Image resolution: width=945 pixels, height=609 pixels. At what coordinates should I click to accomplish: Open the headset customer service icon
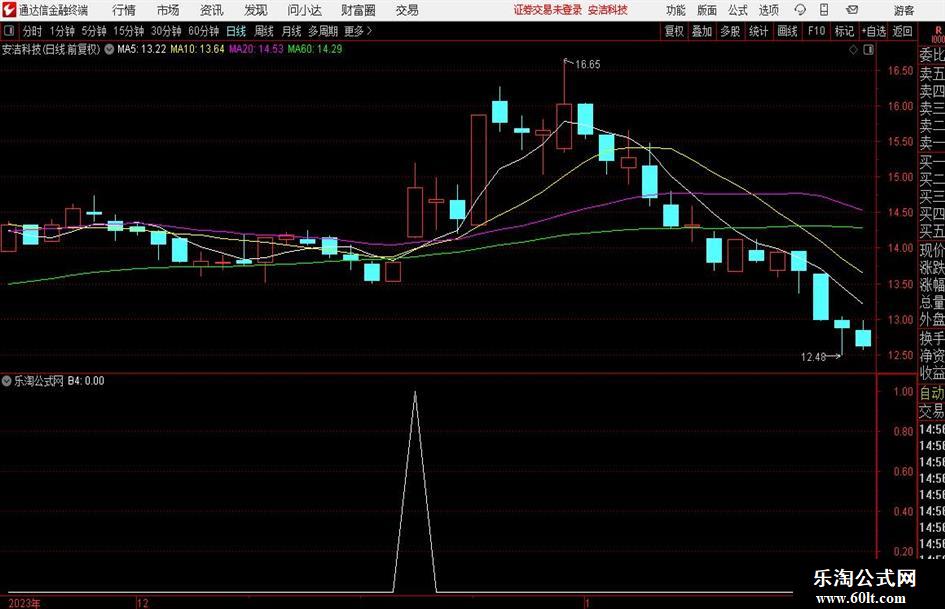(800, 10)
